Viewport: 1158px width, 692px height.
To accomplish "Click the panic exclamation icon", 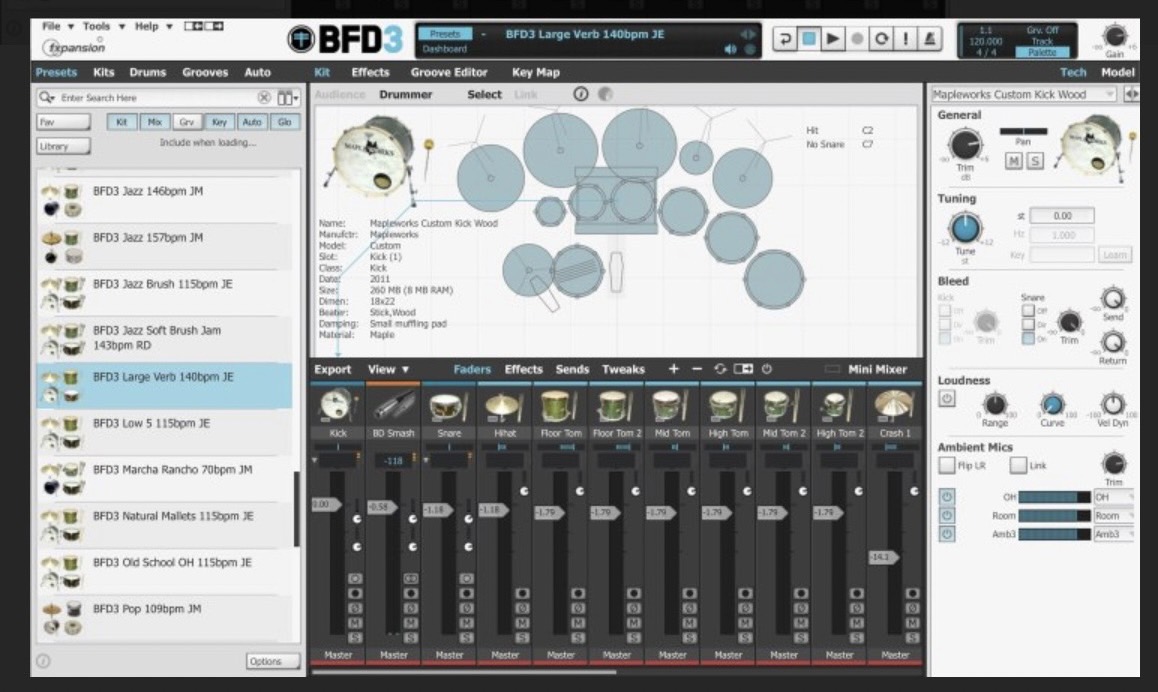I will coord(905,38).
